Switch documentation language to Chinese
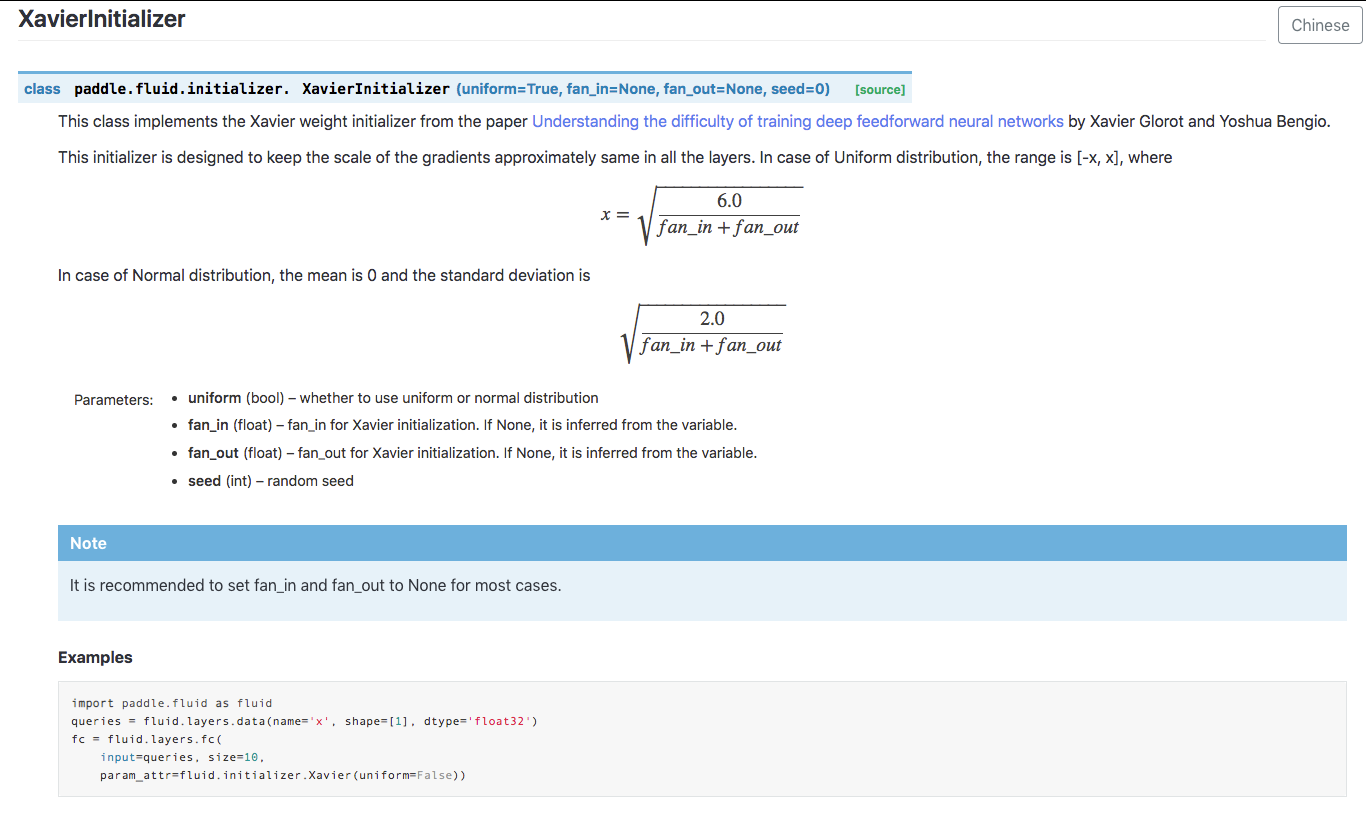1366x813 pixels. point(1320,25)
